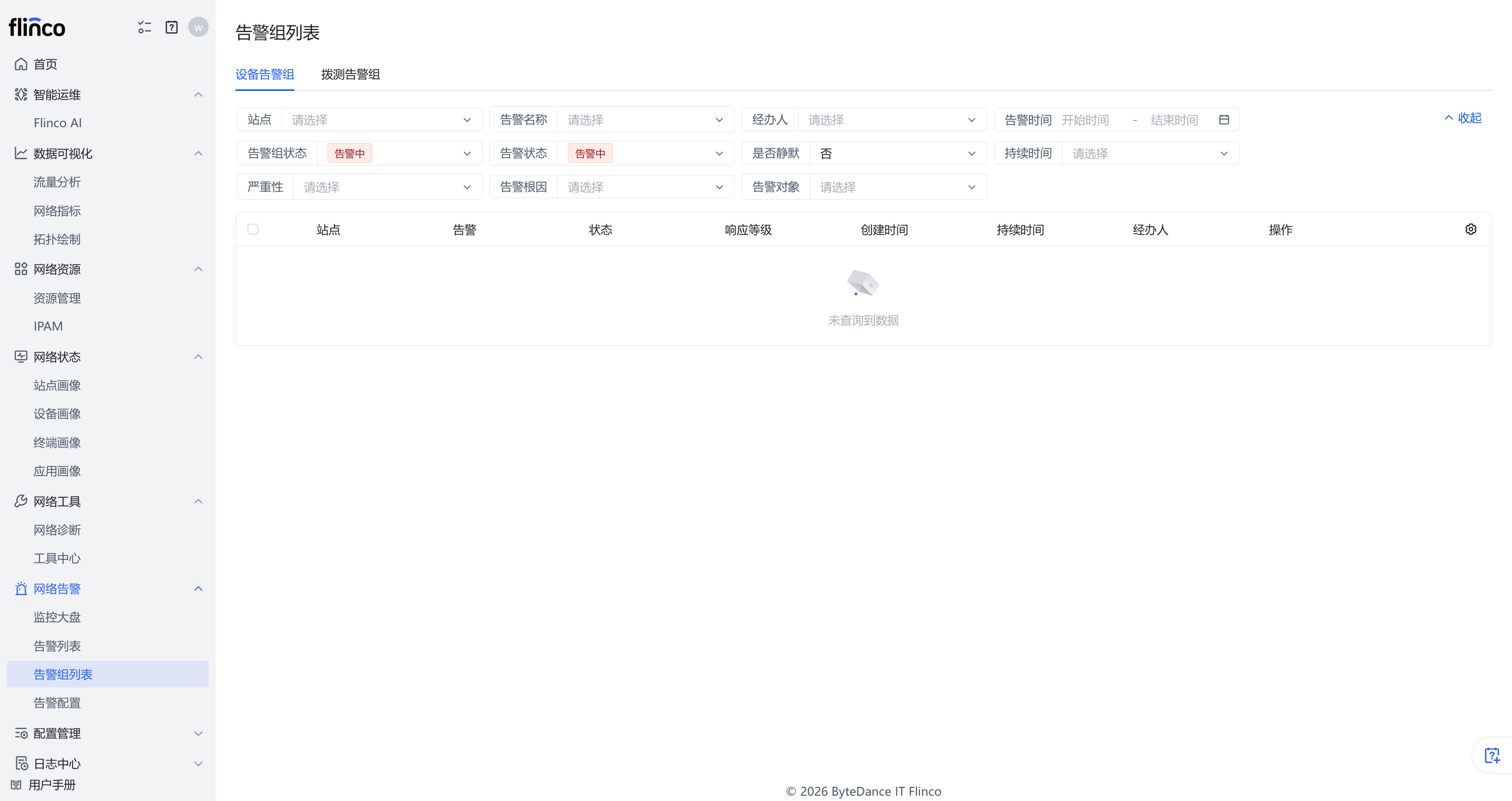Click the user avatar icon

[x=198, y=27]
